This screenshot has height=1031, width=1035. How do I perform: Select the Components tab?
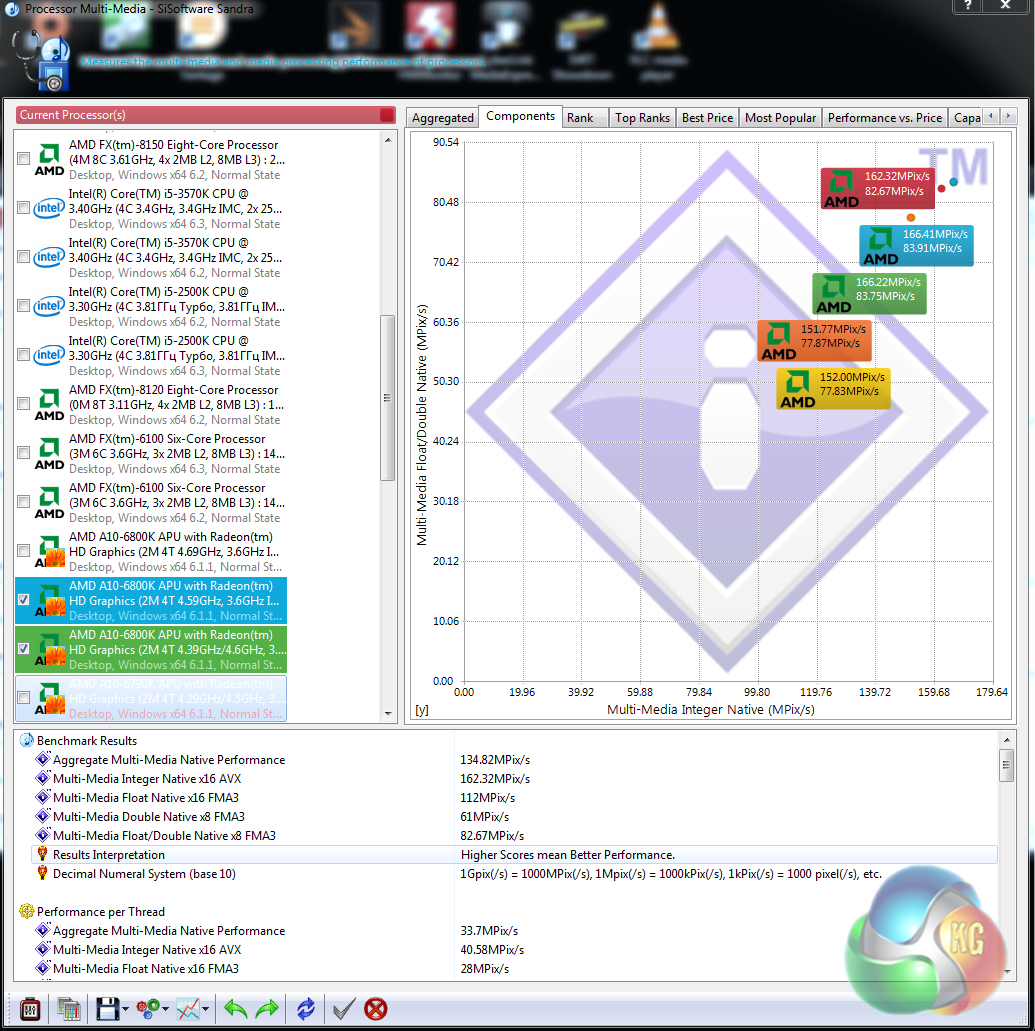pyautogui.click(x=520, y=116)
